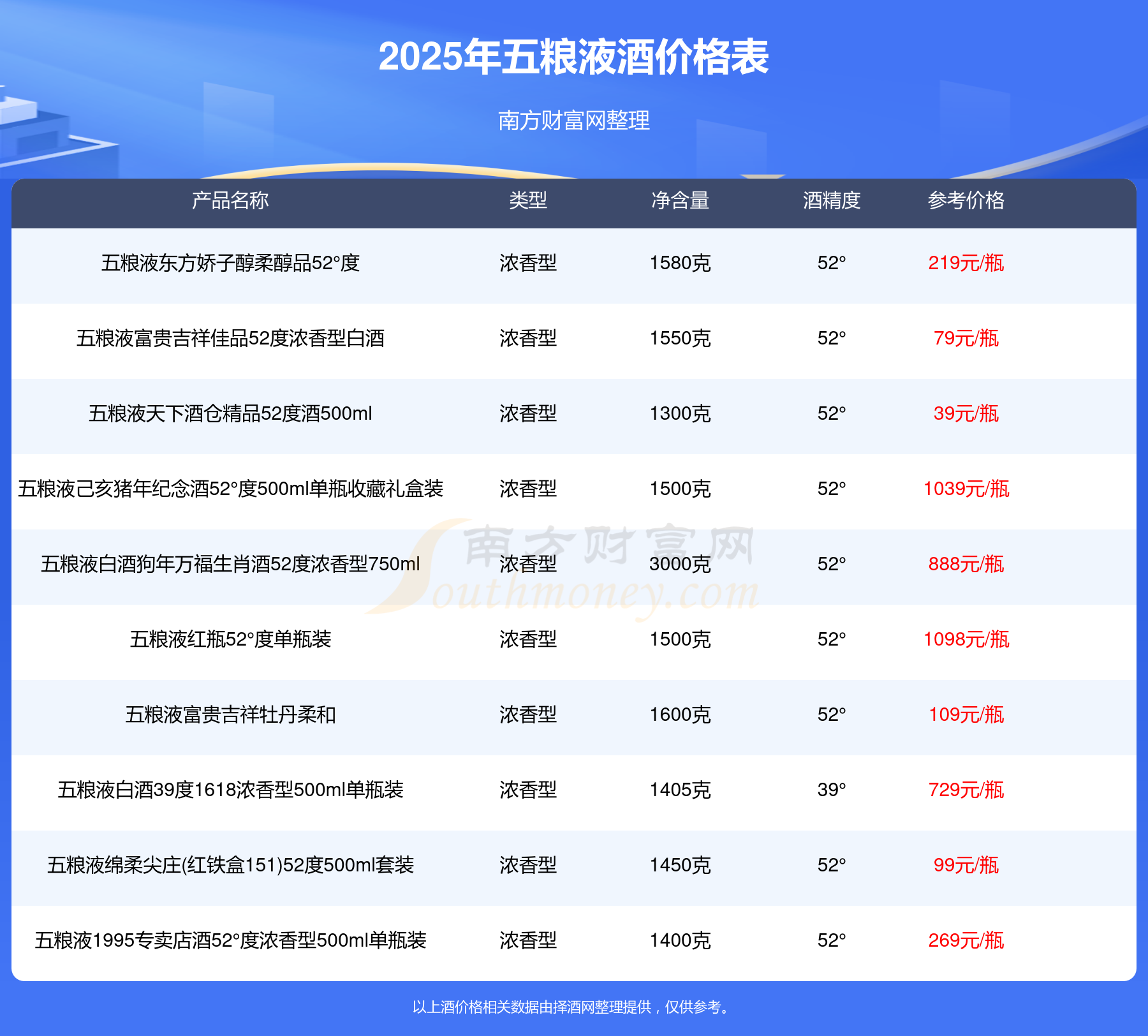Select 52° in the 富贵吉祥佳品 row

832,338
